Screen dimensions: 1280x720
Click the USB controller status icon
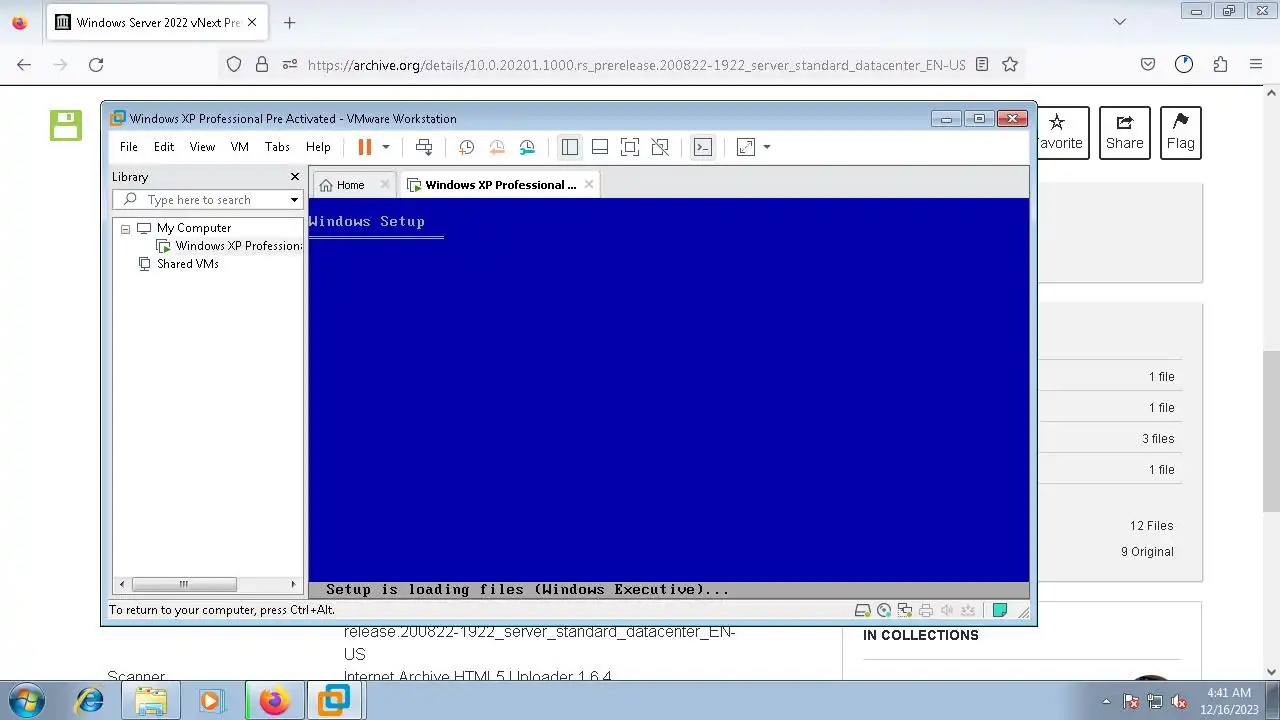point(968,610)
